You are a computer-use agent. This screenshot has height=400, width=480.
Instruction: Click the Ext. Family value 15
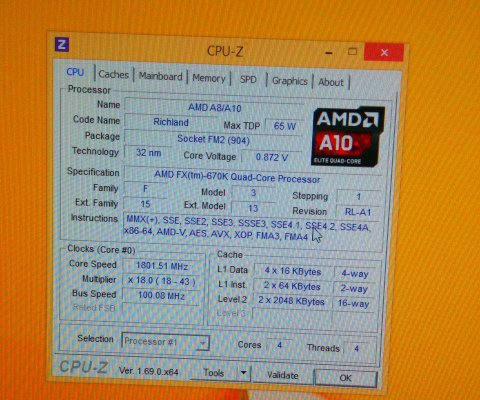click(x=145, y=204)
